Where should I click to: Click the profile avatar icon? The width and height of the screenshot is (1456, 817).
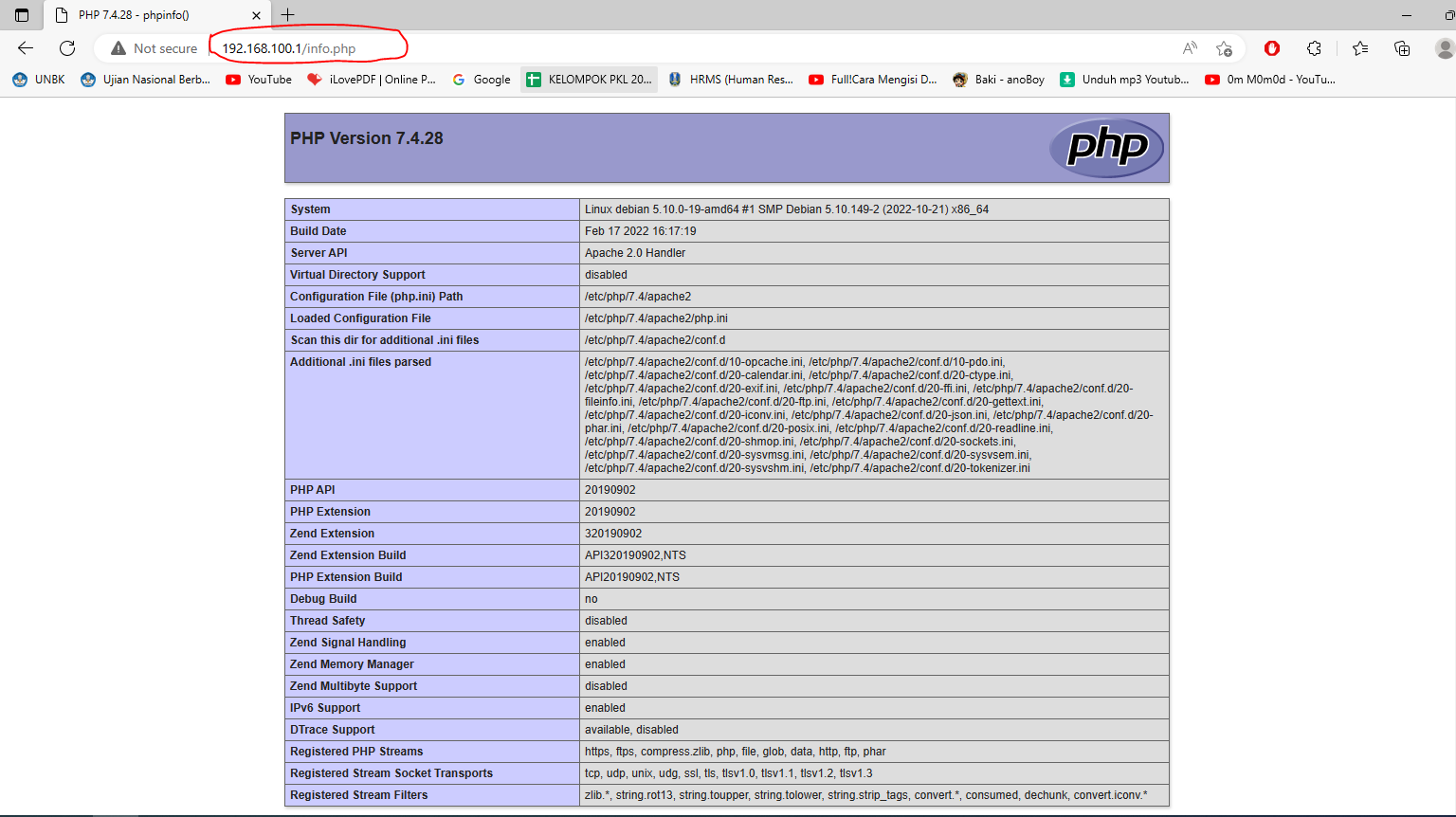[1444, 48]
